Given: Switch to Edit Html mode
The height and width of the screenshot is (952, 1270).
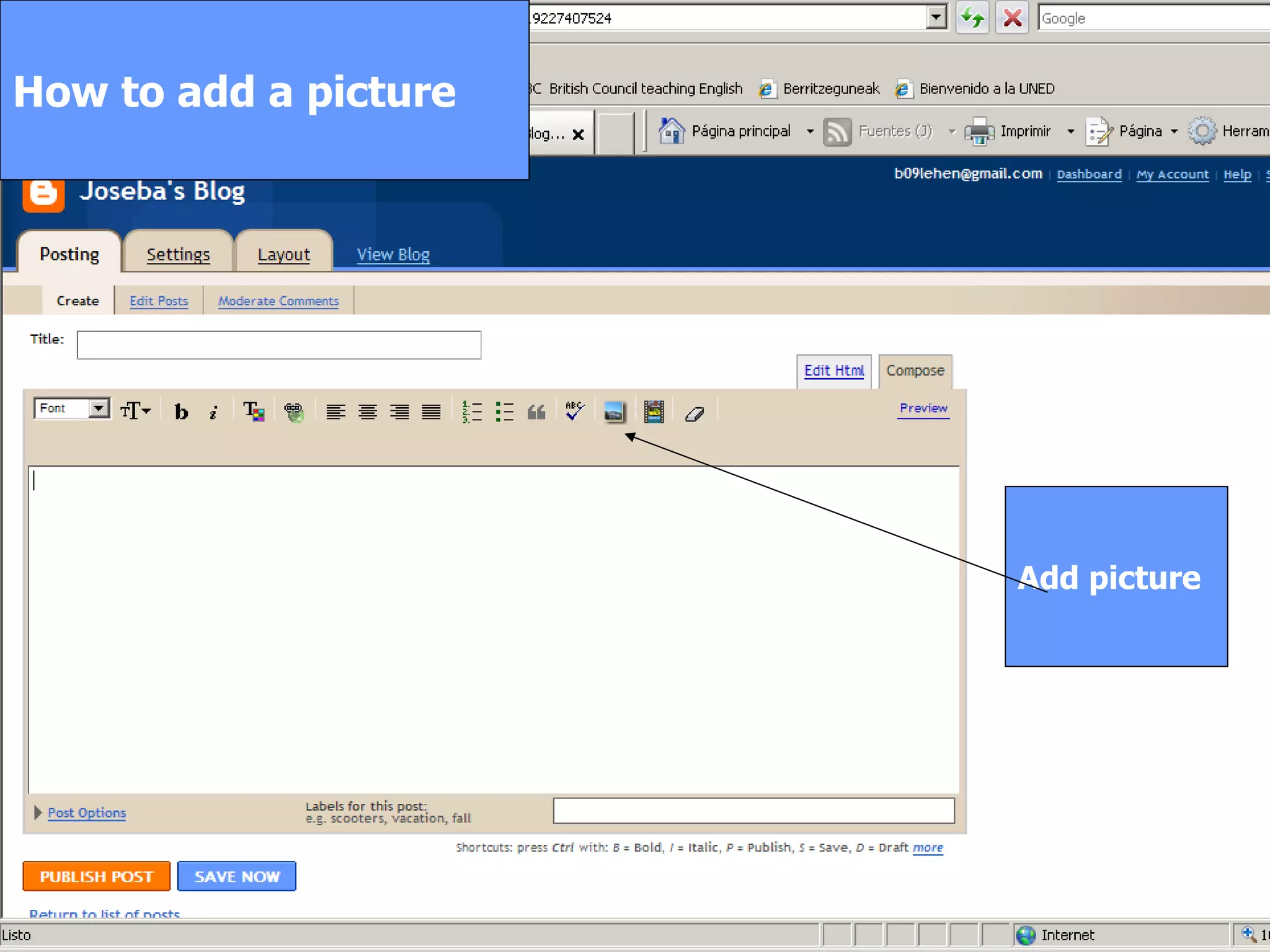Looking at the screenshot, I should pos(834,371).
